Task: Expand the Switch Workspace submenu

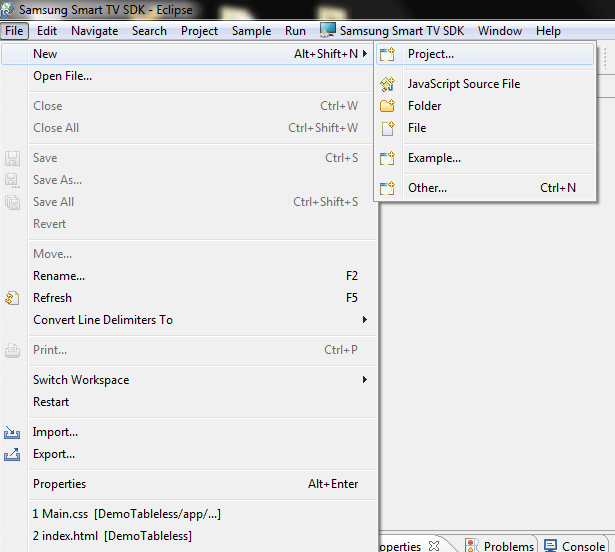Action: coord(365,379)
